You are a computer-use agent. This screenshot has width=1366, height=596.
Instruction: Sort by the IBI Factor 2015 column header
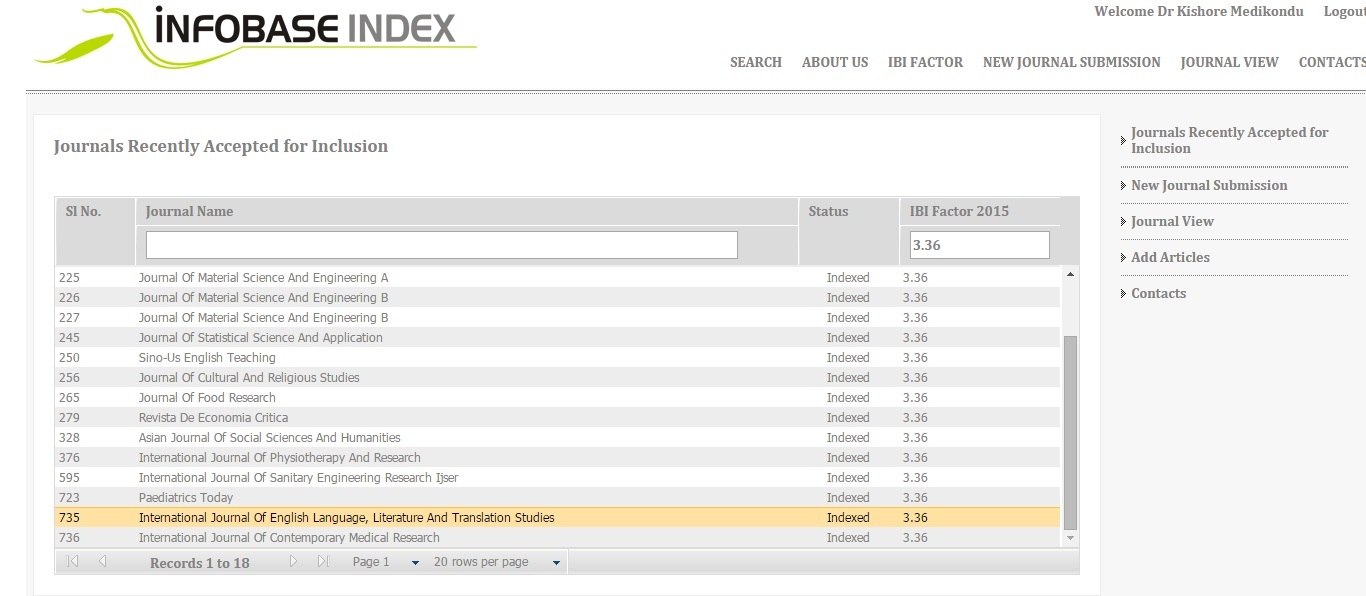point(959,211)
